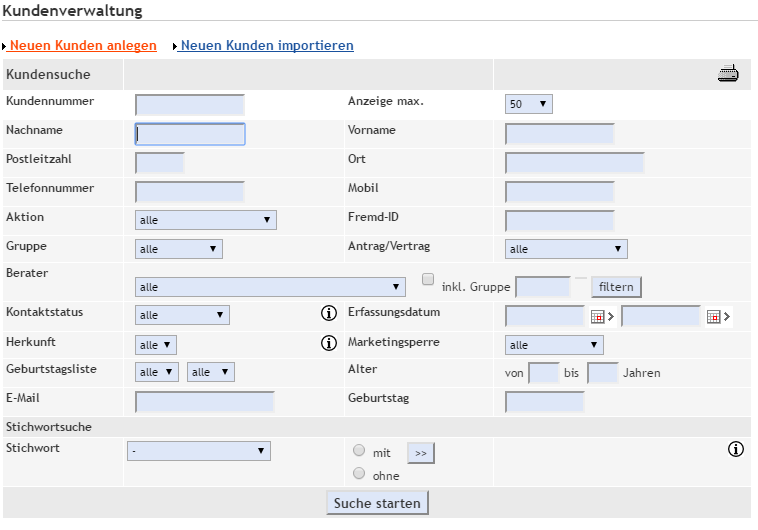This screenshot has height=530, width=758.
Task: Open the Marketingsperre dropdown
Action: coord(554,345)
